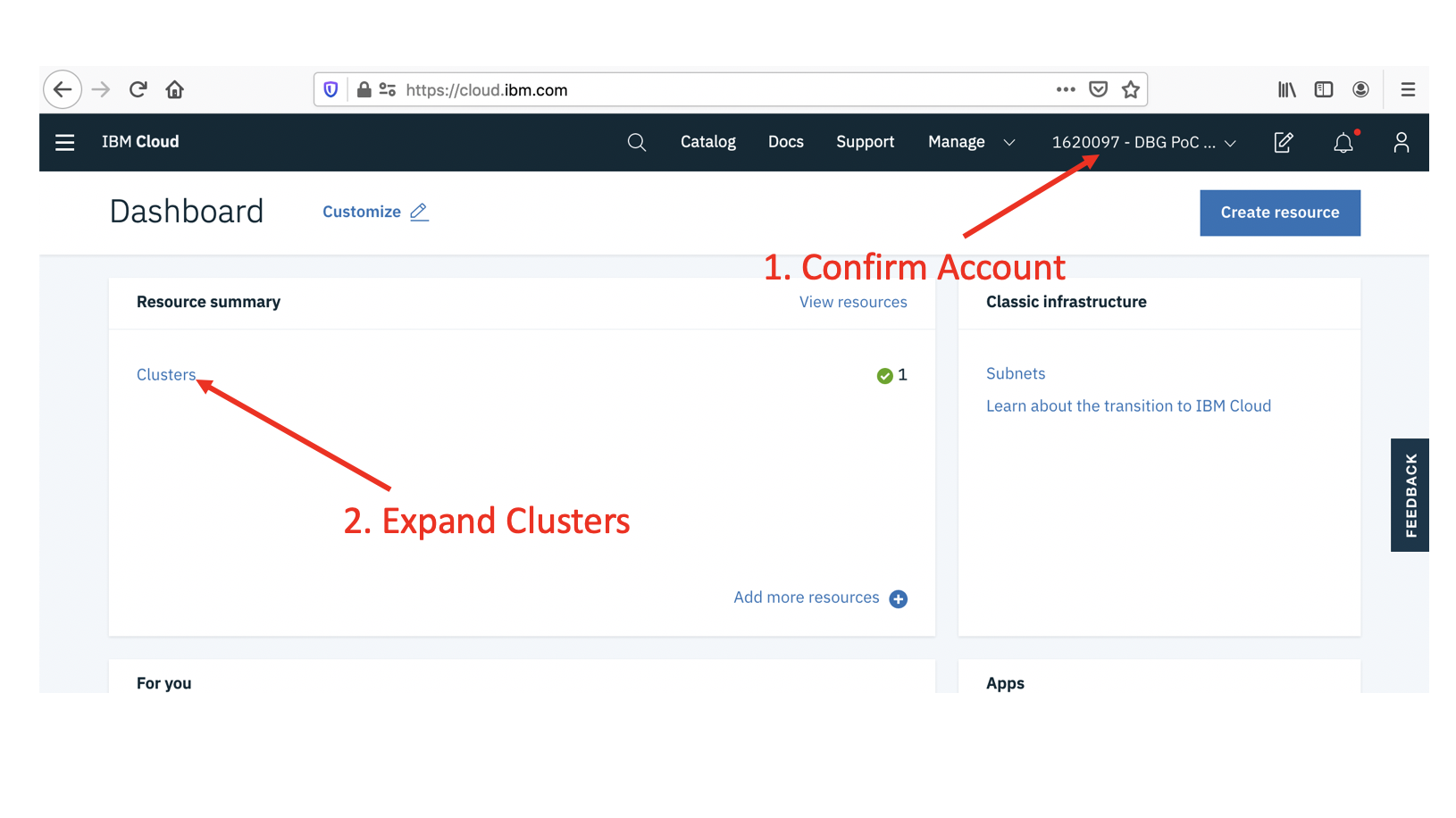The image size is (1456, 818).
Task: Show site security info via padlock icon
Action: 364,89
